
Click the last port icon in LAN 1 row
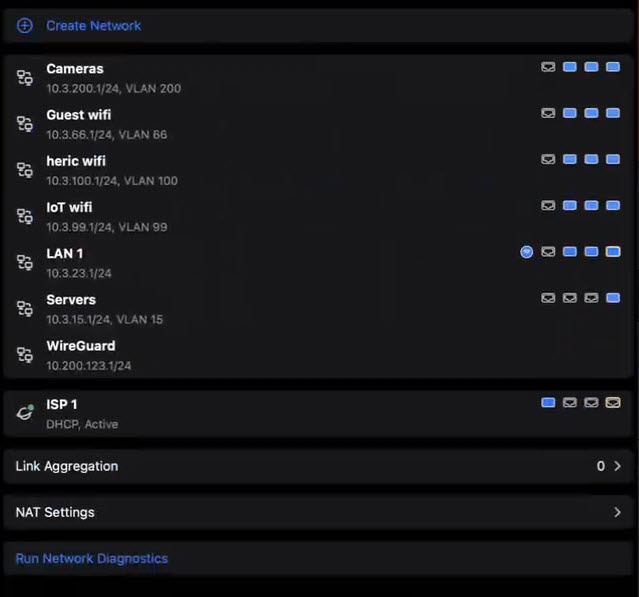tap(613, 252)
